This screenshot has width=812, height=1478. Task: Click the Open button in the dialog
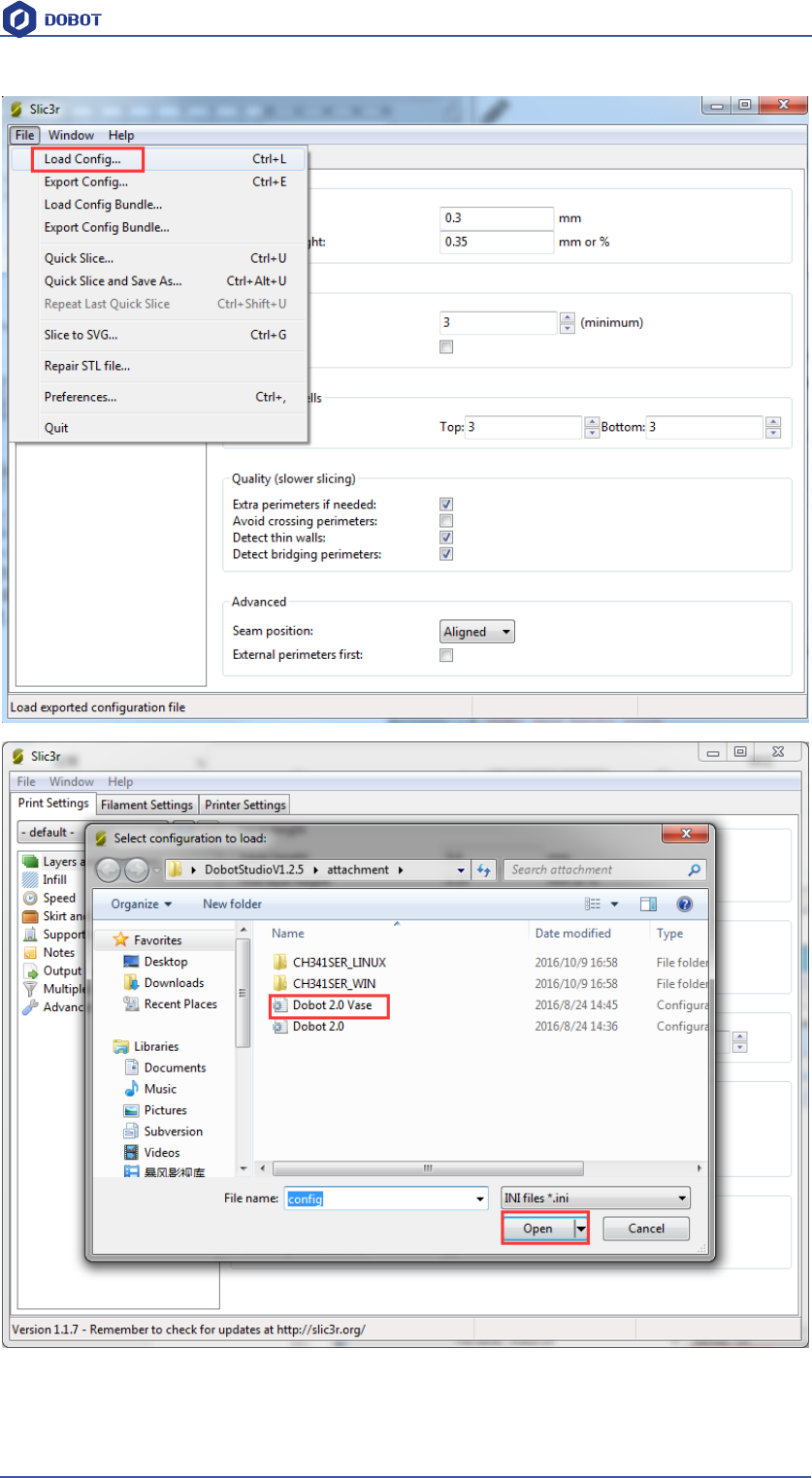[538, 1229]
